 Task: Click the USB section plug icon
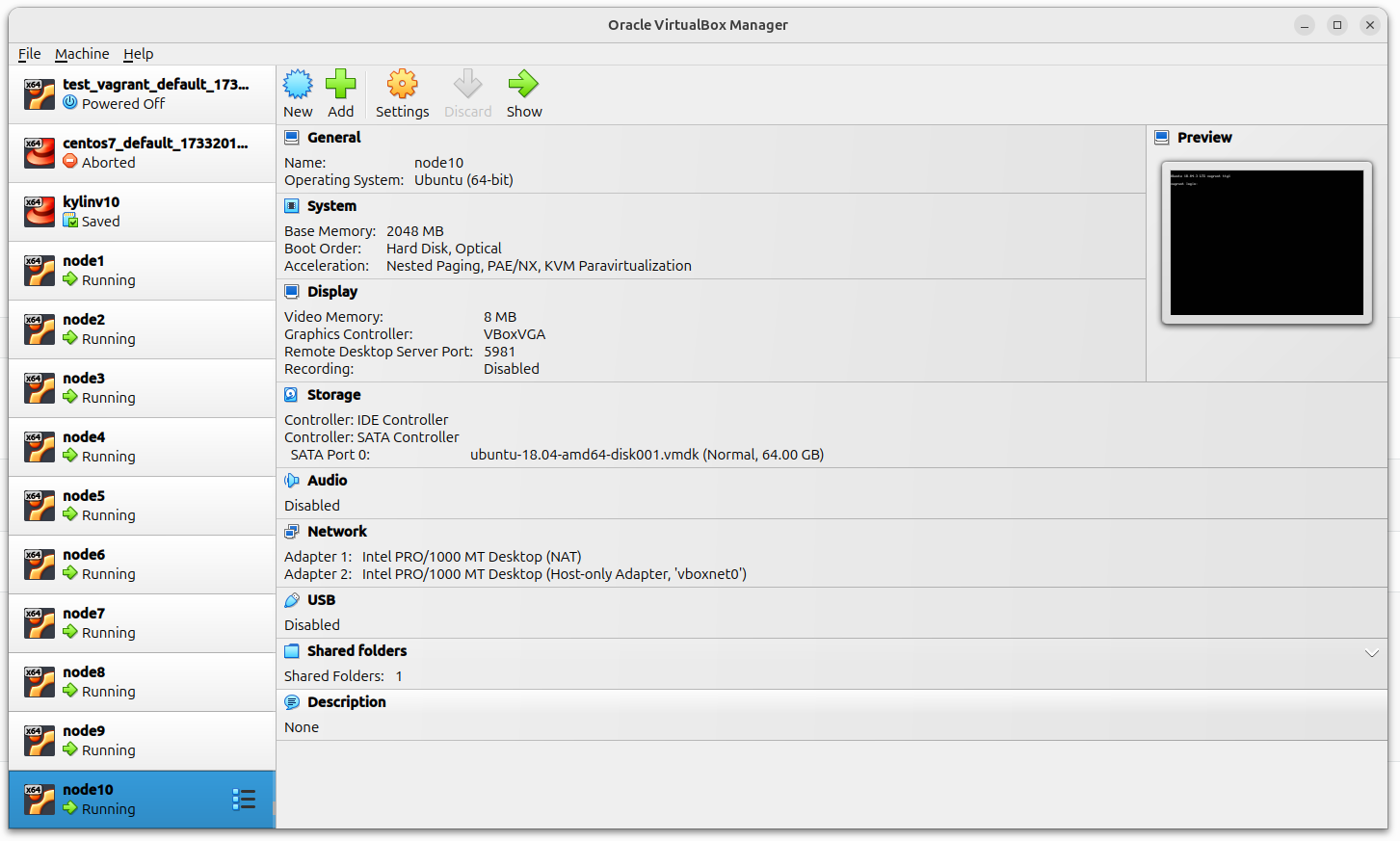292,600
